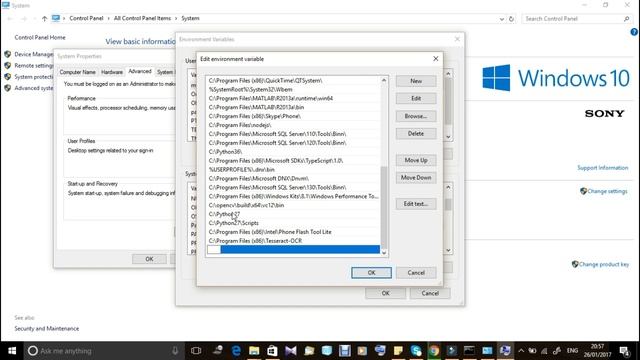This screenshot has width=640, height=360.
Task: Open the Windows Store taskbar icon
Action: [x=272, y=351]
